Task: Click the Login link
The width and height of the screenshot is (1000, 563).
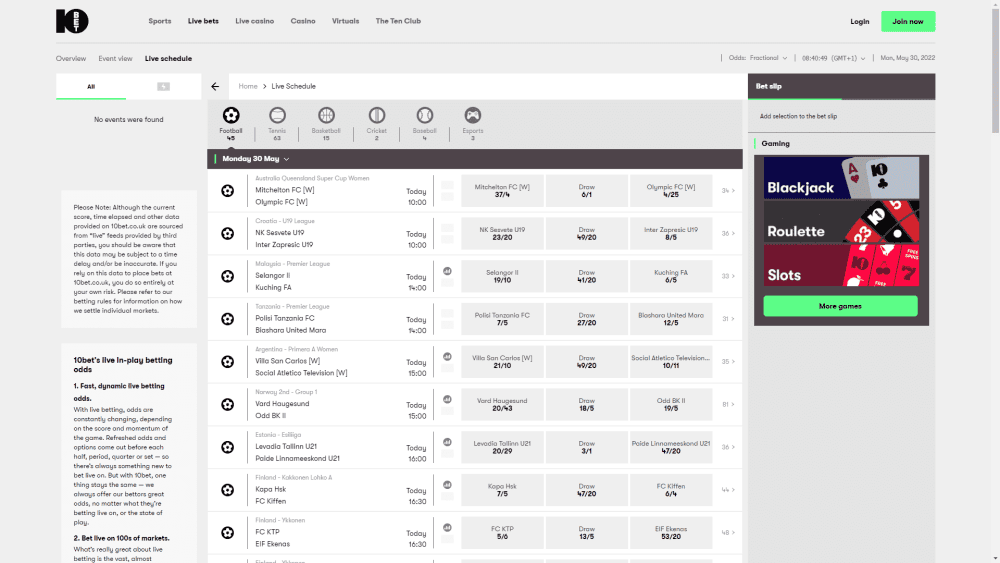Action: point(860,22)
